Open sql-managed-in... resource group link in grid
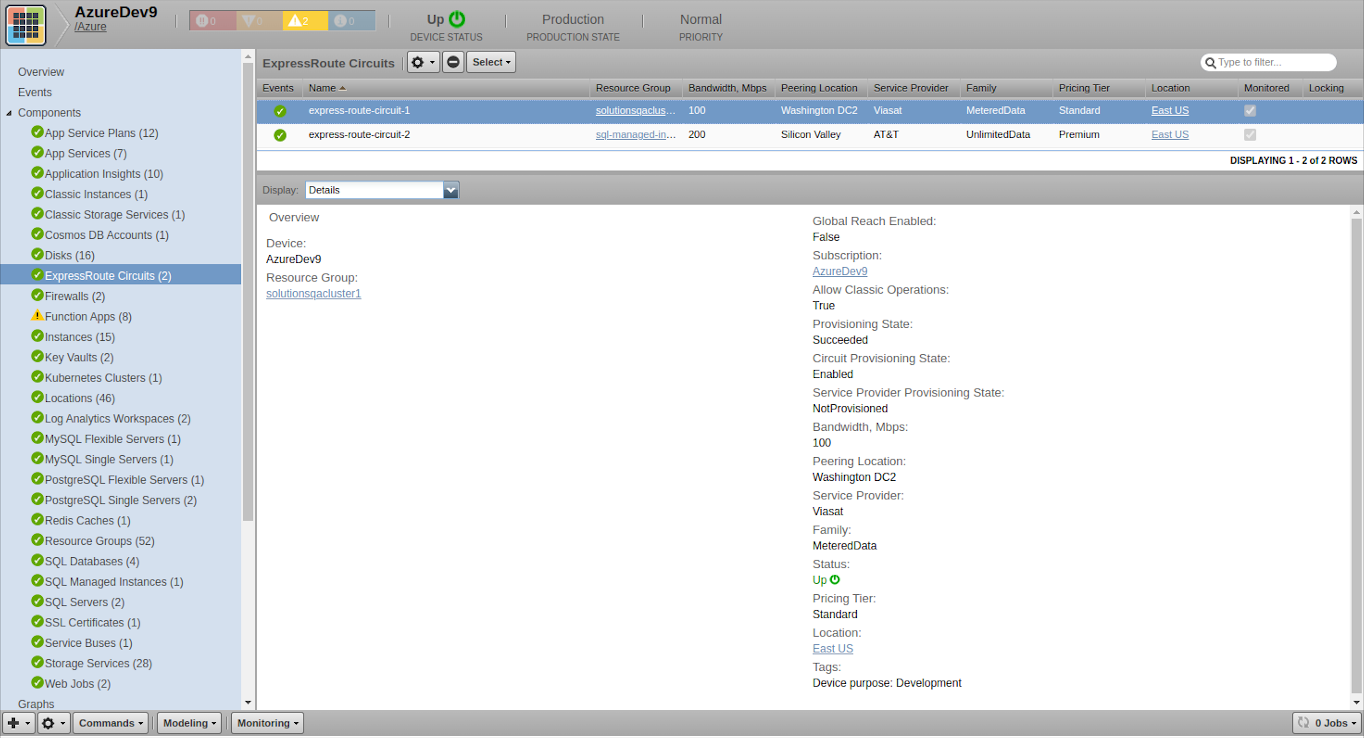The image size is (1364, 738). (x=636, y=135)
